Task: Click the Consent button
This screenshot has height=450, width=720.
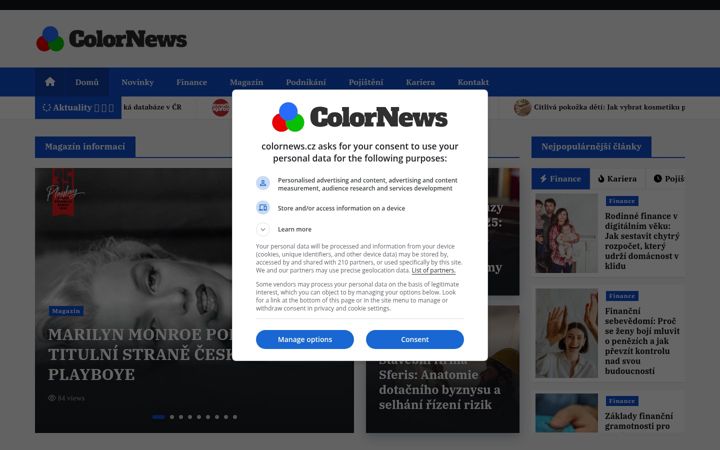Action: [x=415, y=339]
